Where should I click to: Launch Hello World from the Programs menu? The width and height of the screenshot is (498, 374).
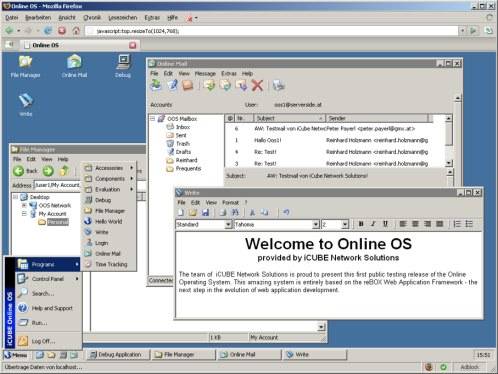tap(109, 221)
